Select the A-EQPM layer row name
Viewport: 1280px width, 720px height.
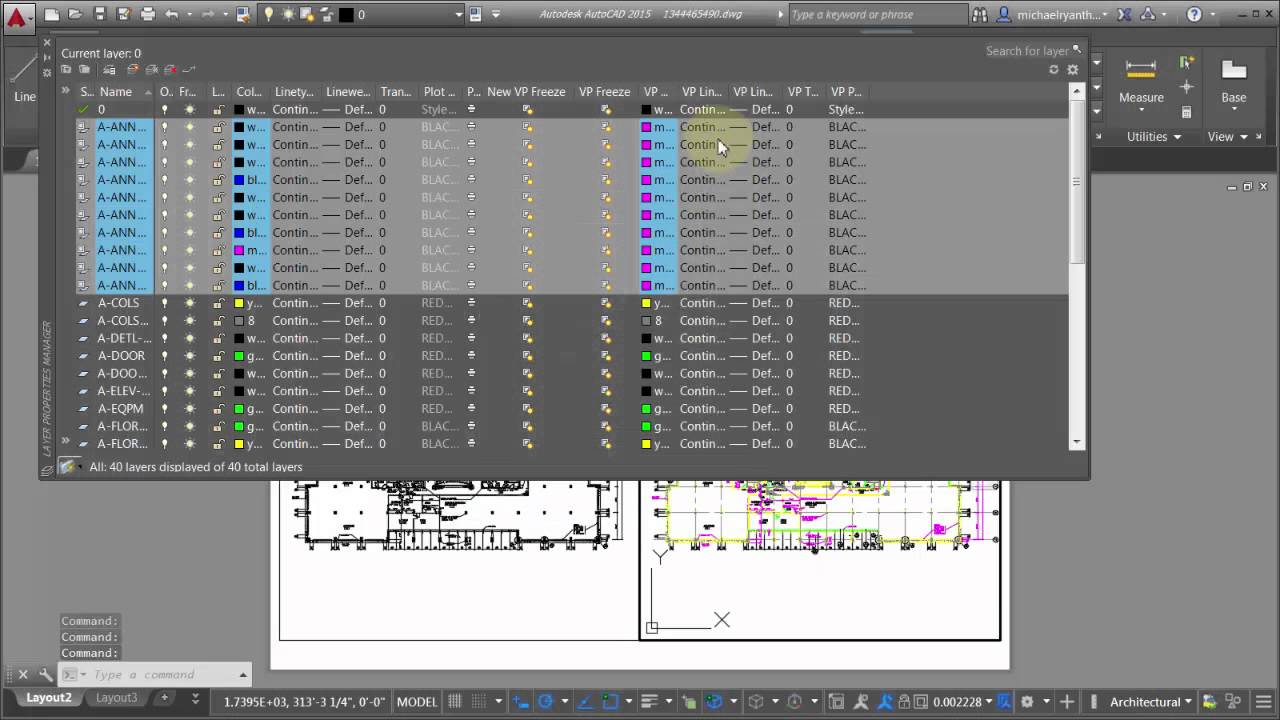120,409
